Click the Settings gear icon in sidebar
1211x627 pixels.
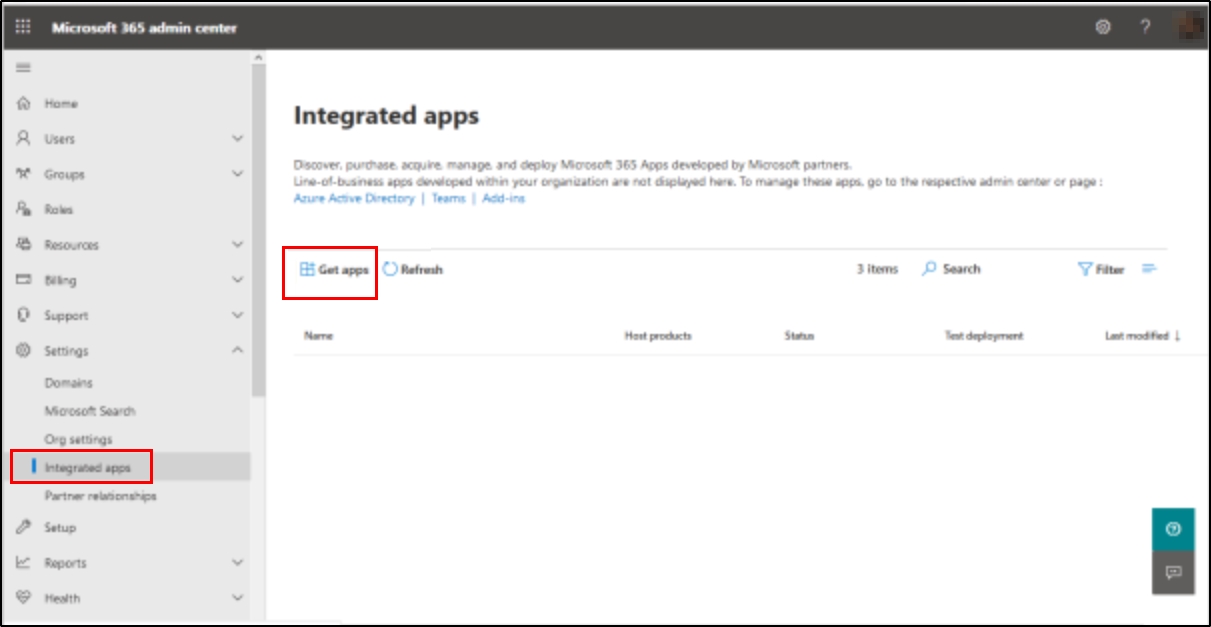[23, 351]
